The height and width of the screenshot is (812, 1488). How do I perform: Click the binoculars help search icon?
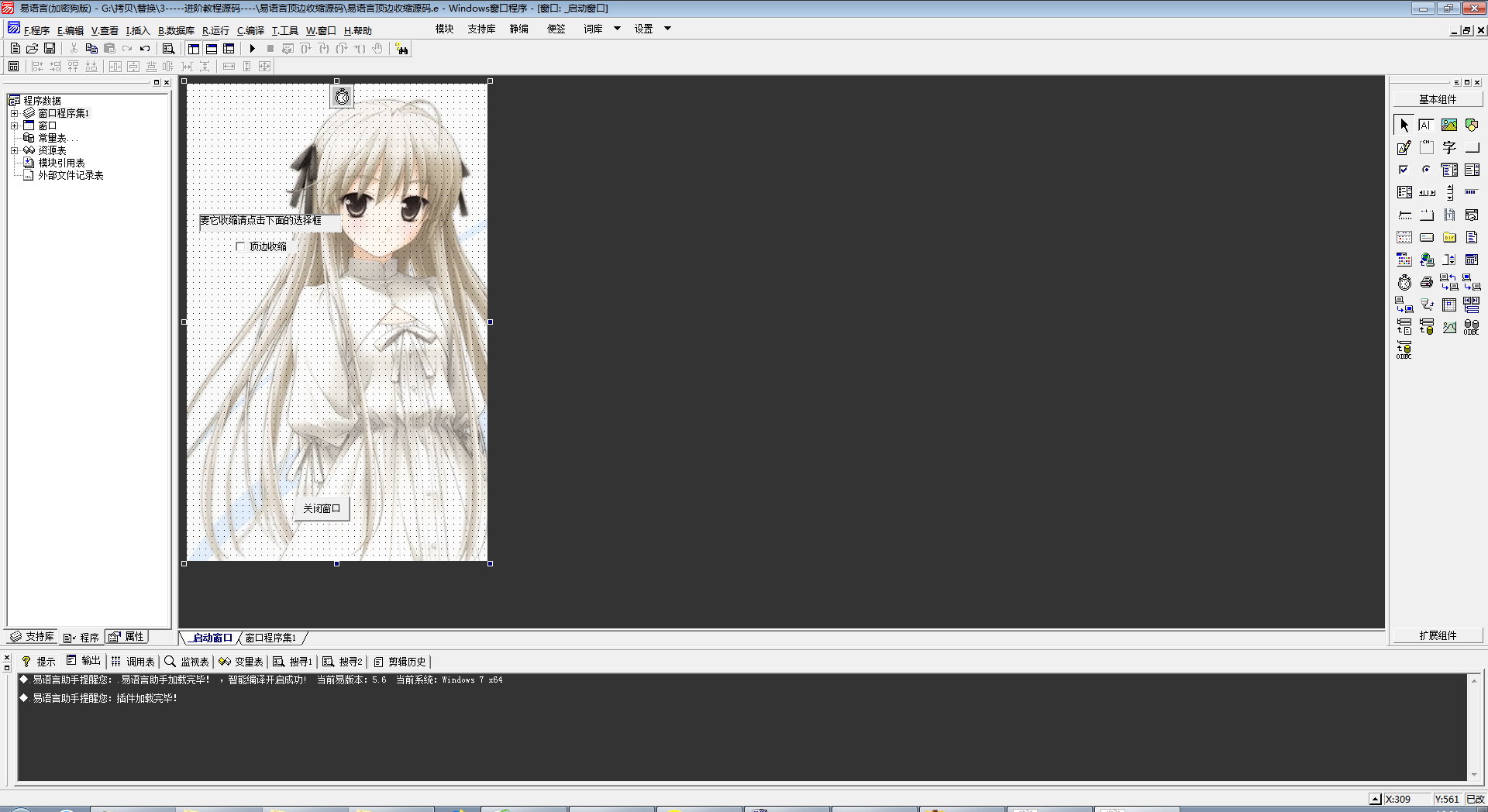(x=401, y=49)
